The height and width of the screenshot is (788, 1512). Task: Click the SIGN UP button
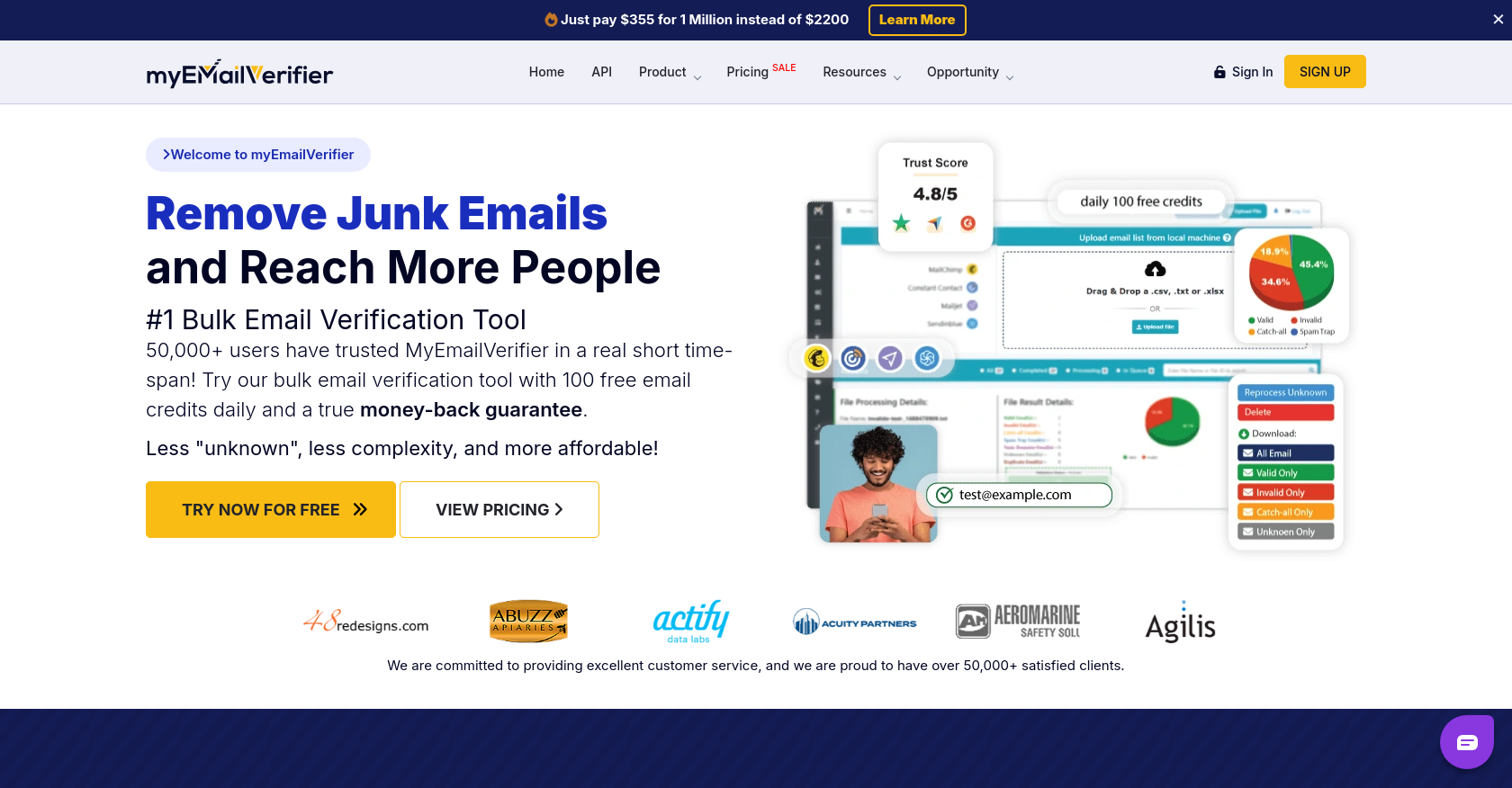click(x=1325, y=72)
